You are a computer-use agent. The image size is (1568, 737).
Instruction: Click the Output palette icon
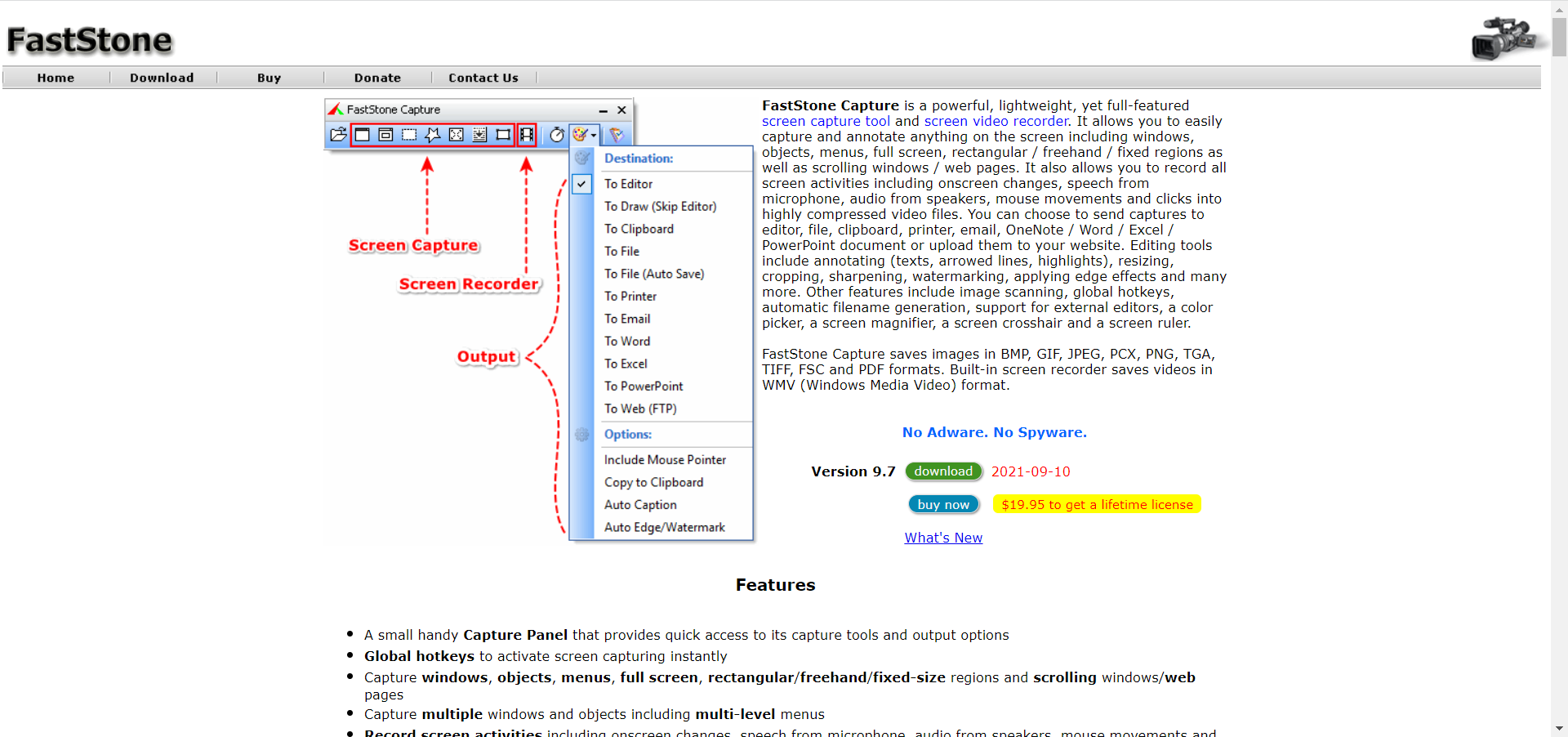(580, 135)
